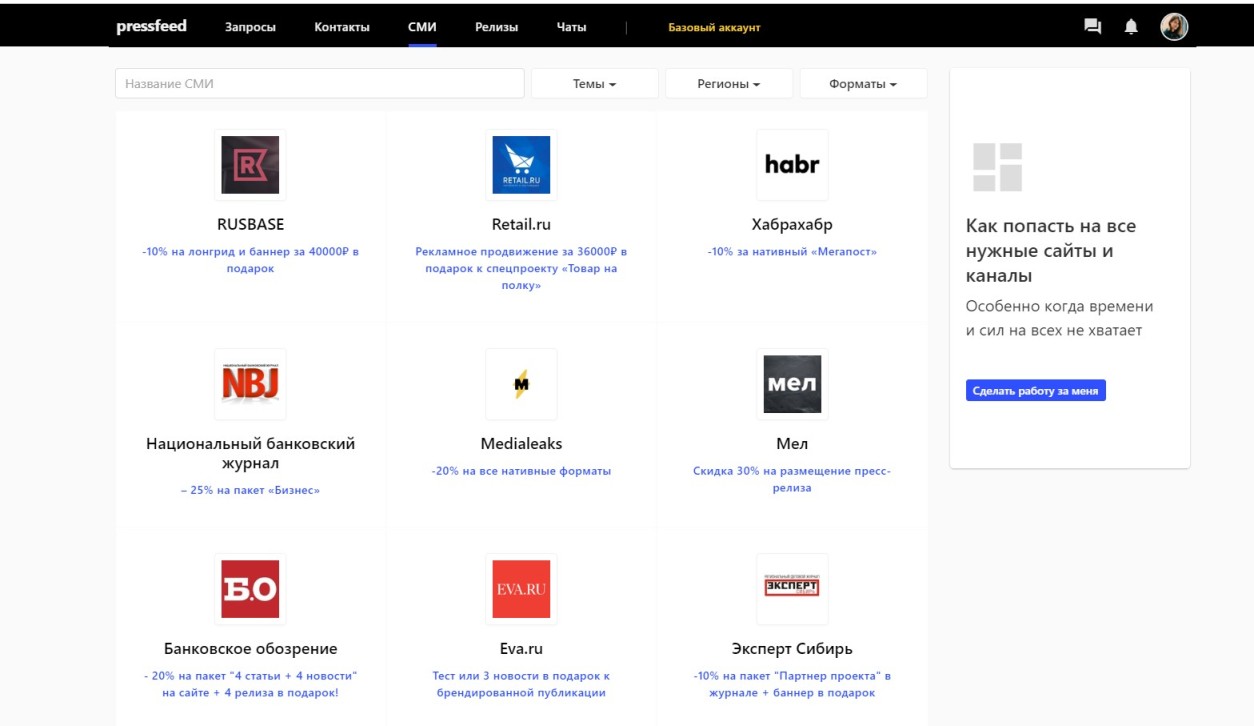The width and height of the screenshot is (1254, 726).
Task: Open the Эксперт Сибирь discount offer link
Action: coord(792,684)
